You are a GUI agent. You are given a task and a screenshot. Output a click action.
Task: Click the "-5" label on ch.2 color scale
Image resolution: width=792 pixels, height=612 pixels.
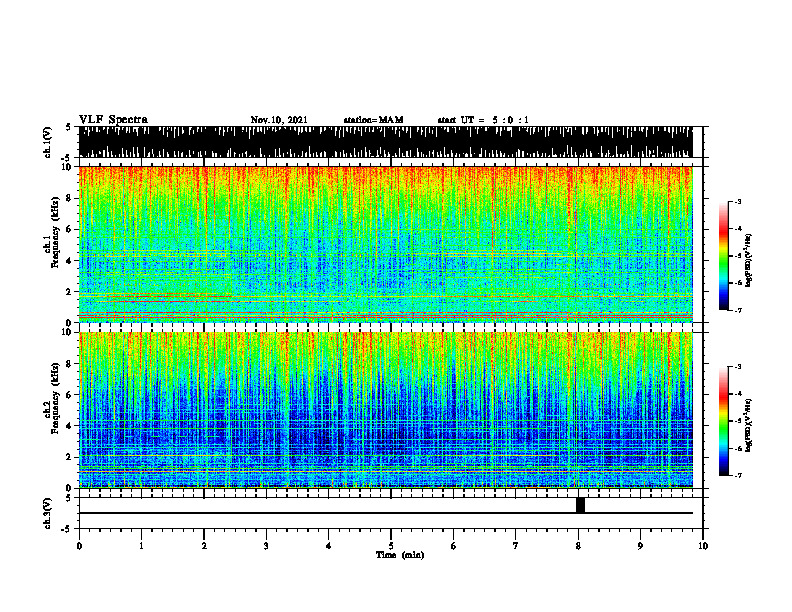(x=738, y=421)
